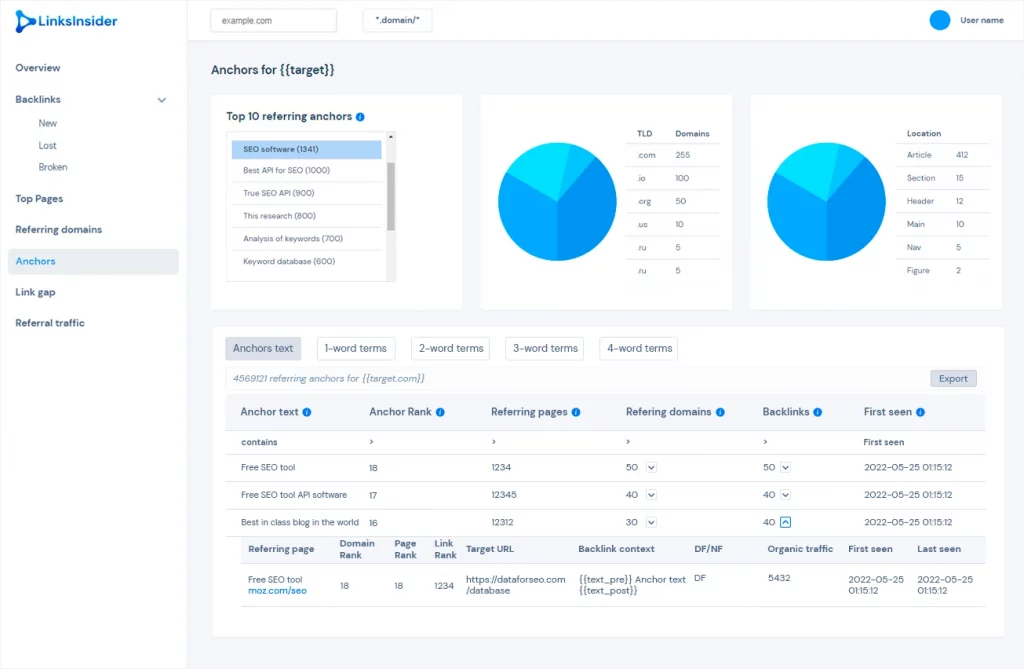Select the 4-word terms tab
The width and height of the screenshot is (1024, 669).
(x=639, y=349)
